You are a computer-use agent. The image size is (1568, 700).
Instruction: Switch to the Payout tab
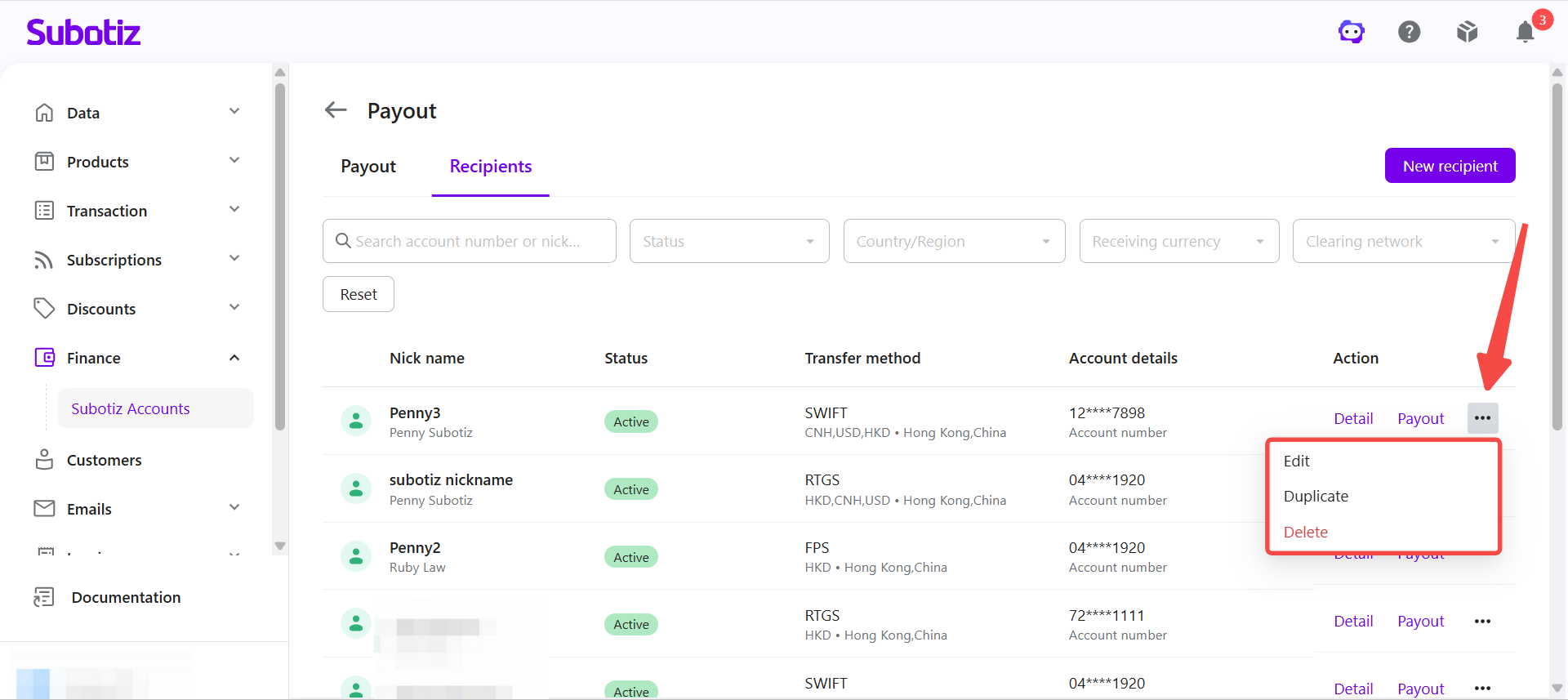tap(368, 167)
